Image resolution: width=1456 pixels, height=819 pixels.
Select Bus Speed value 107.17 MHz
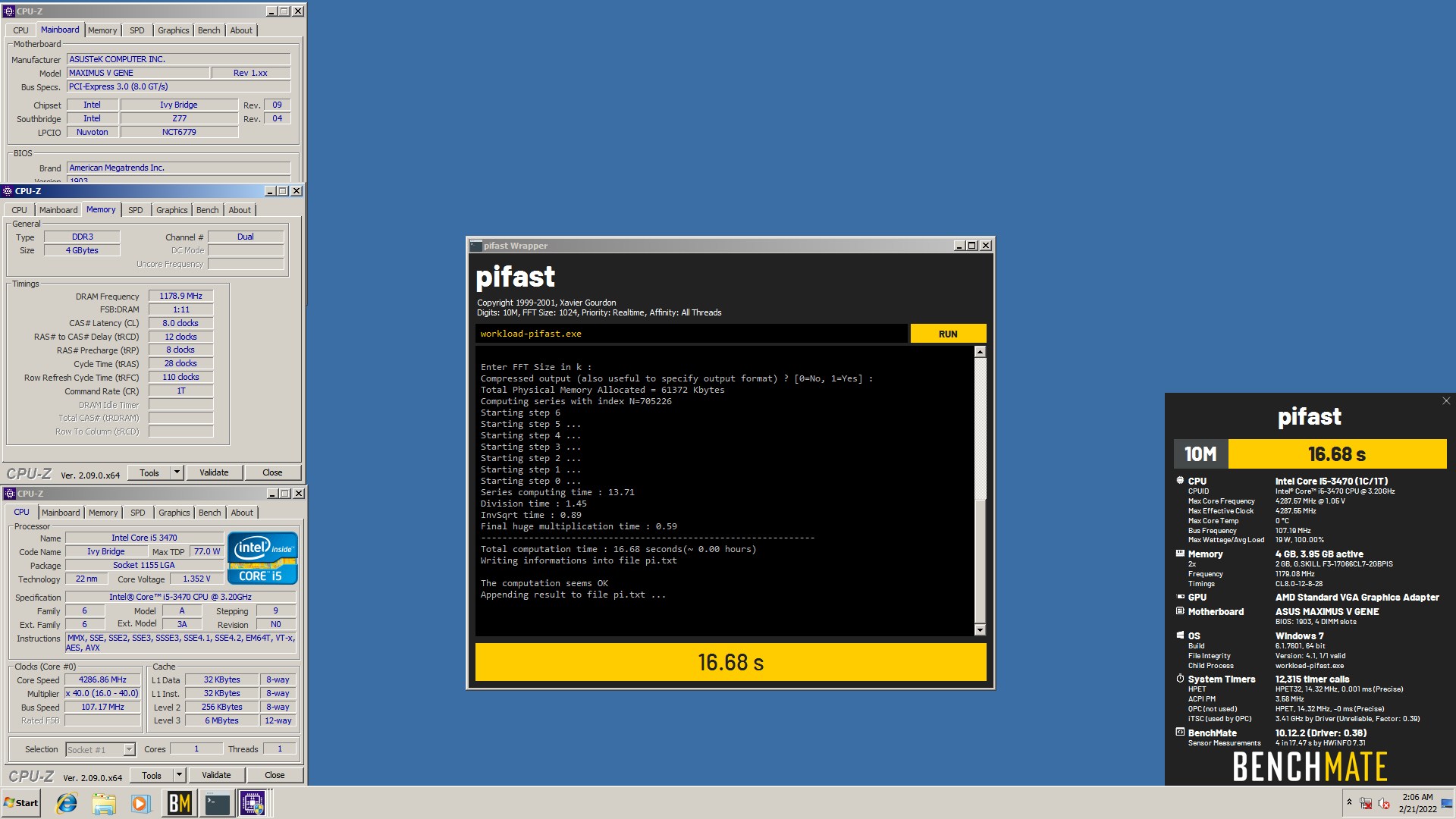click(102, 707)
